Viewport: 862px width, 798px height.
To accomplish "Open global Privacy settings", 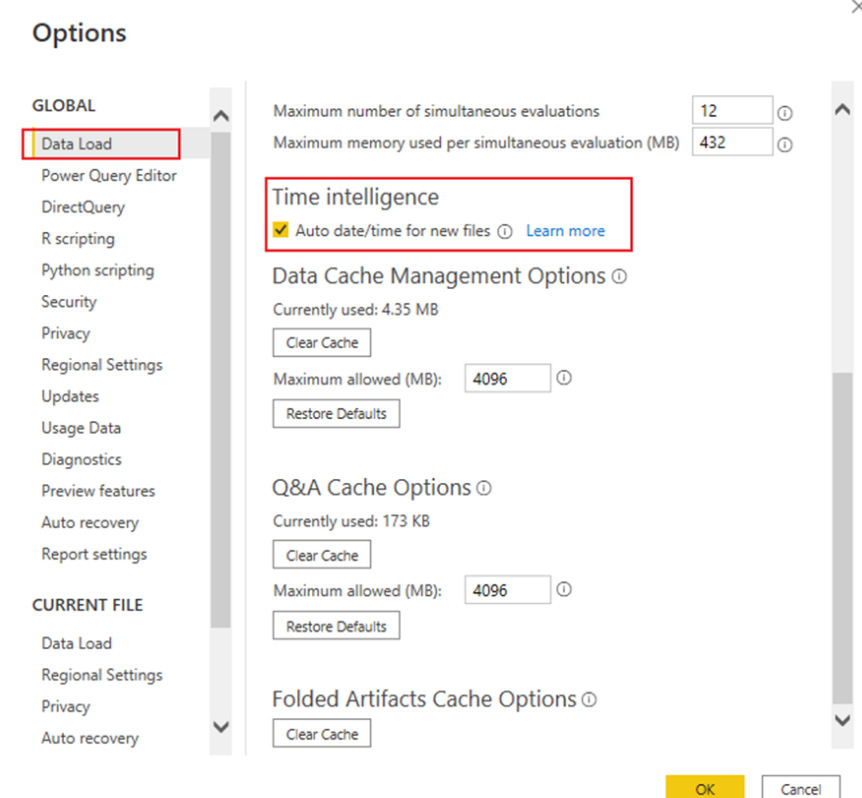I will (65, 333).
